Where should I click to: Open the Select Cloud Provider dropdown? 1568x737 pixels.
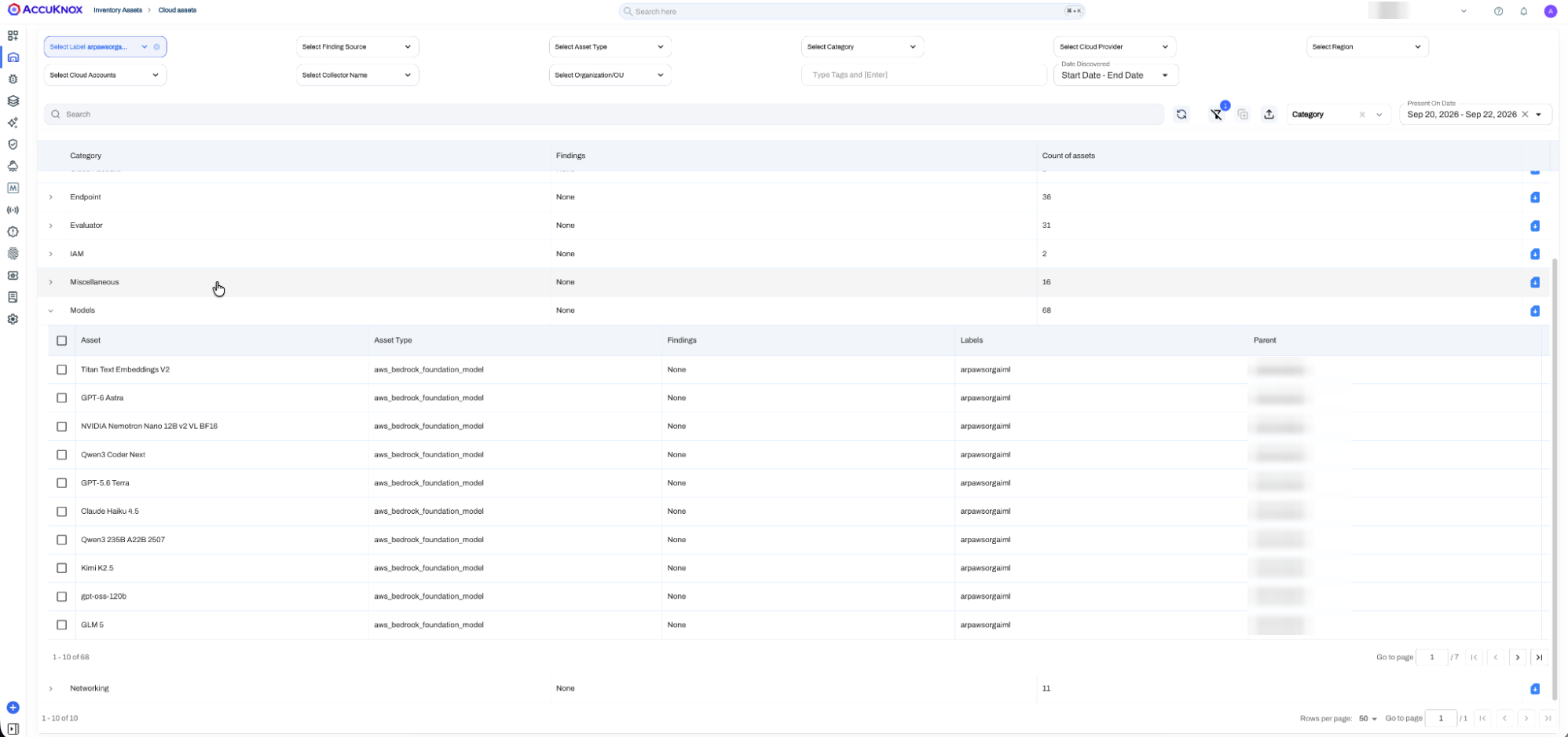click(1115, 46)
